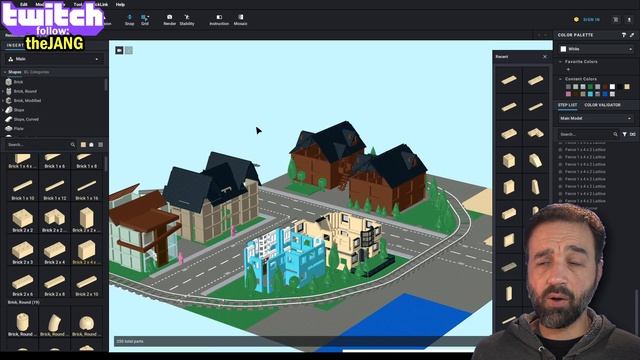Click the layout icon next to SIGN IN
The height and width of the screenshot is (360, 640).
click(616, 19)
